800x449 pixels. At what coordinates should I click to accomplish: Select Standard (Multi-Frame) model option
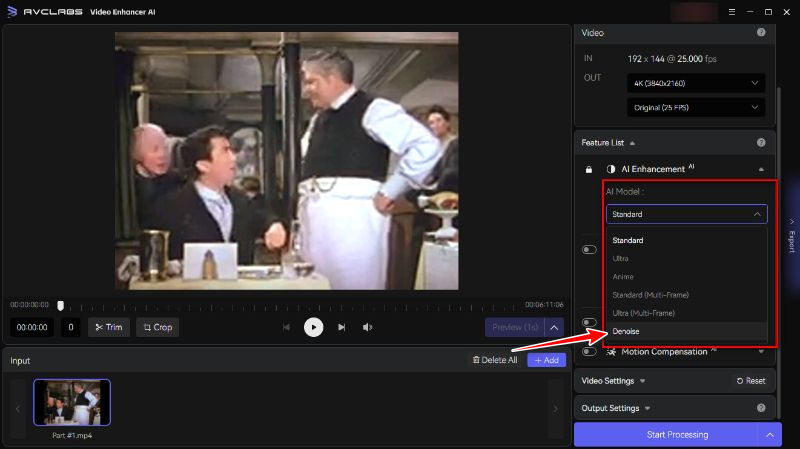point(686,295)
